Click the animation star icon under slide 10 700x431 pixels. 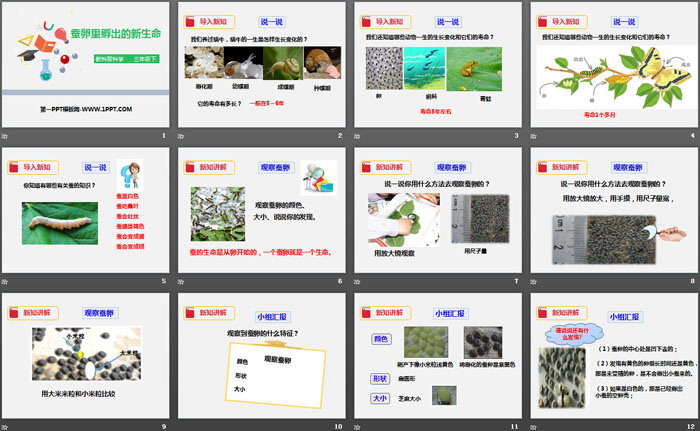coord(181,427)
